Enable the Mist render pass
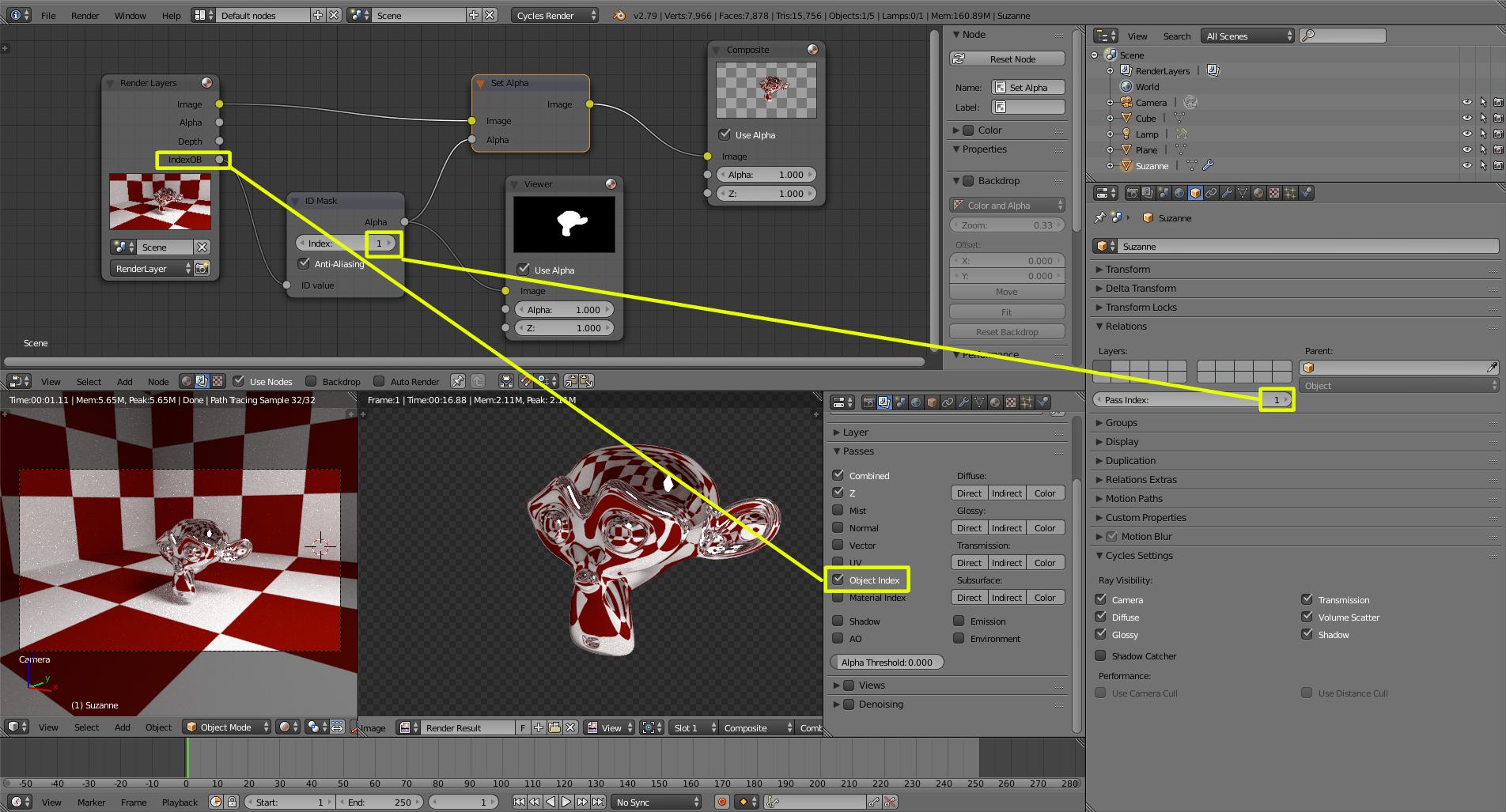Viewport: 1506px width, 812px height. point(838,510)
